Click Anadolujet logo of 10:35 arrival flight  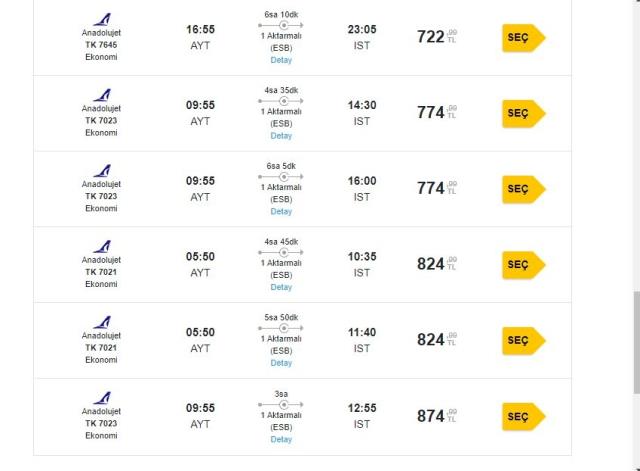tap(102, 247)
